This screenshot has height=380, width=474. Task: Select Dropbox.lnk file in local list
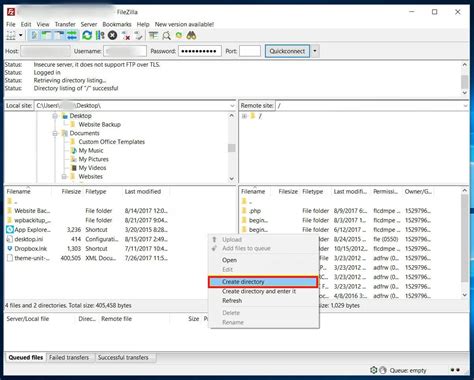[x=87, y=249]
